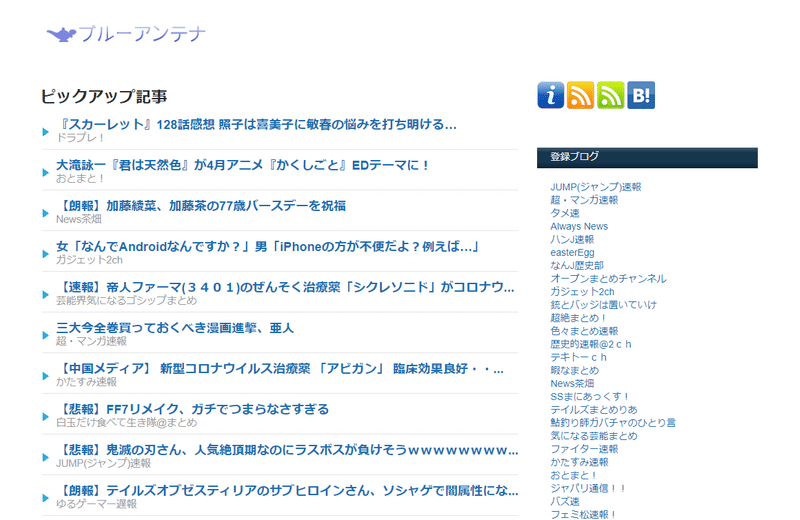Open the なんでAndroidなんですか article
The width and height of the screenshot is (800, 520).
268,246
